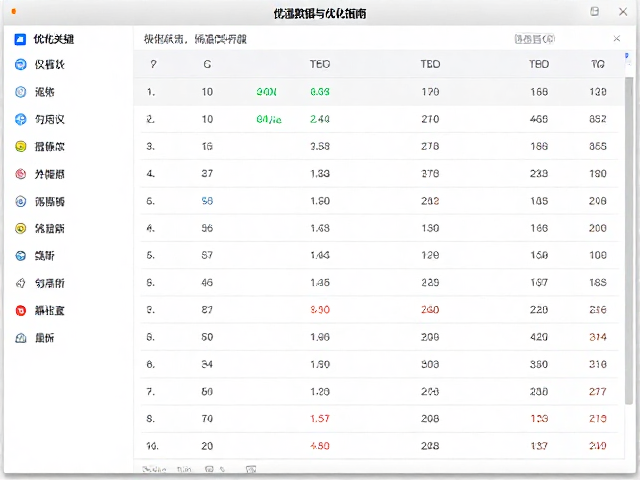Open the pink swirl icon sidebar item
This screenshot has height=480, width=640.
20,174
